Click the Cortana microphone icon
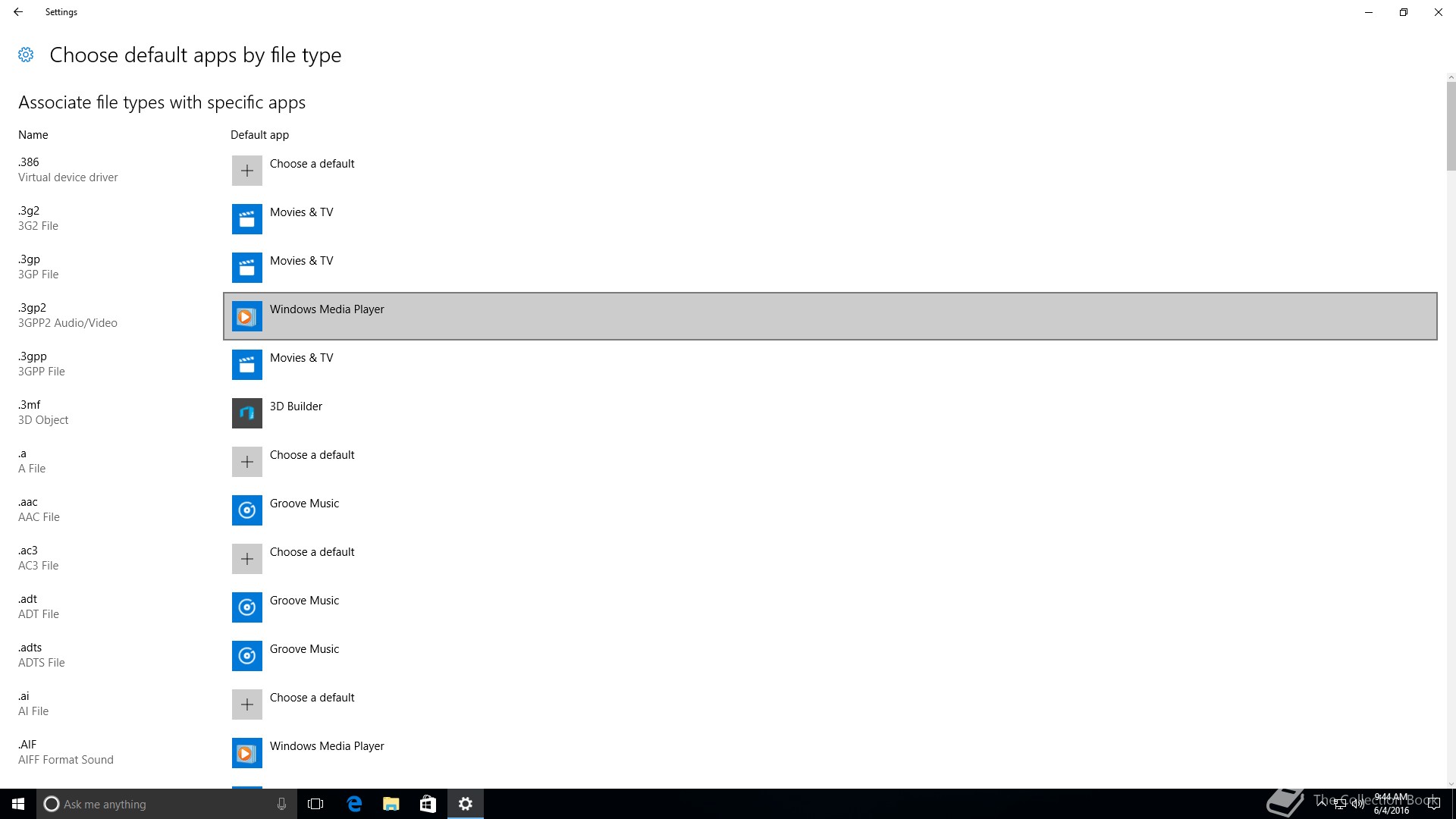The height and width of the screenshot is (819, 1456). pyautogui.click(x=281, y=804)
